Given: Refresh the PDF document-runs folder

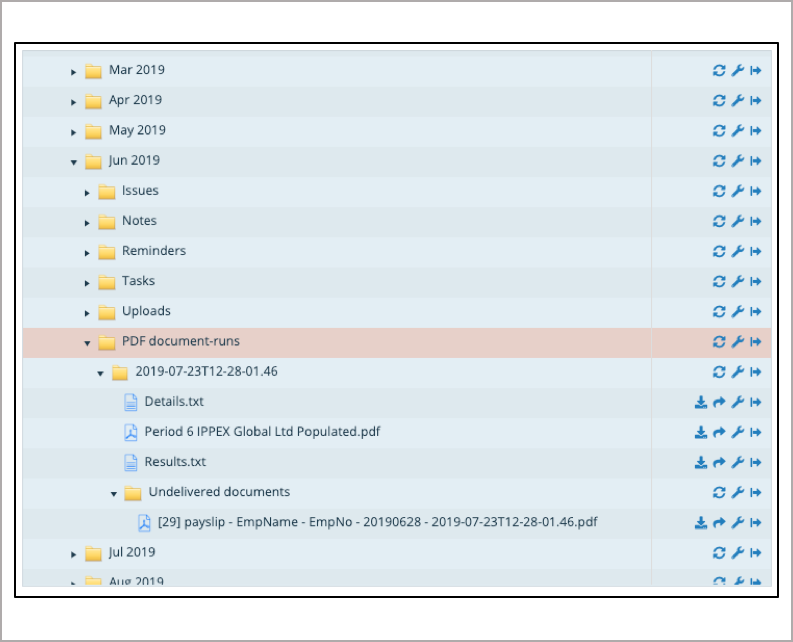Looking at the screenshot, I should [x=719, y=342].
